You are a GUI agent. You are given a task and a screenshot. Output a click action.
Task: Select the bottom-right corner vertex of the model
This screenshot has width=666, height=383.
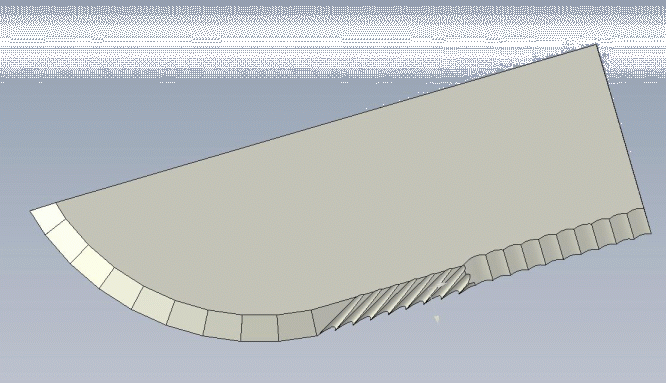(650, 232)
